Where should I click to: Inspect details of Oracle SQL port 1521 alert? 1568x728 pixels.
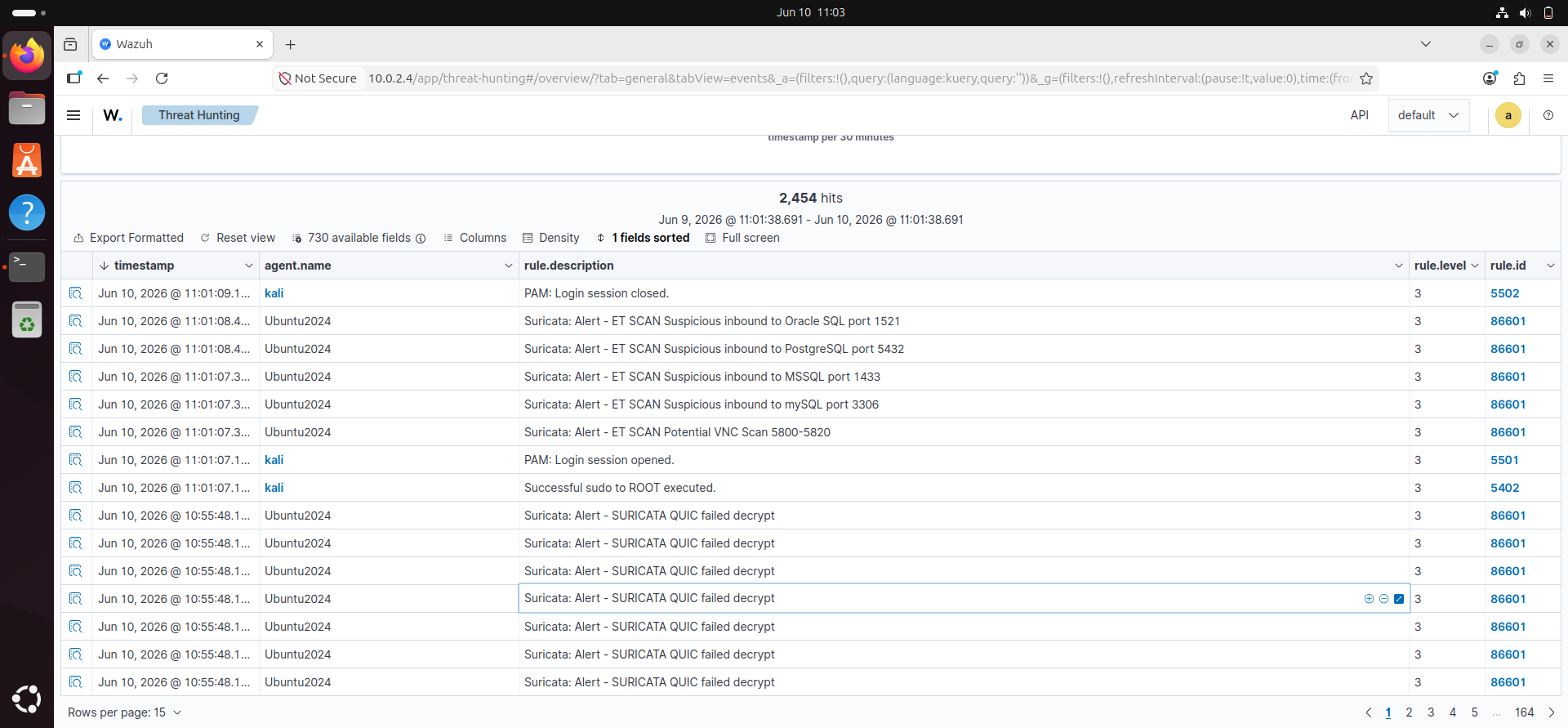point(76,321)
